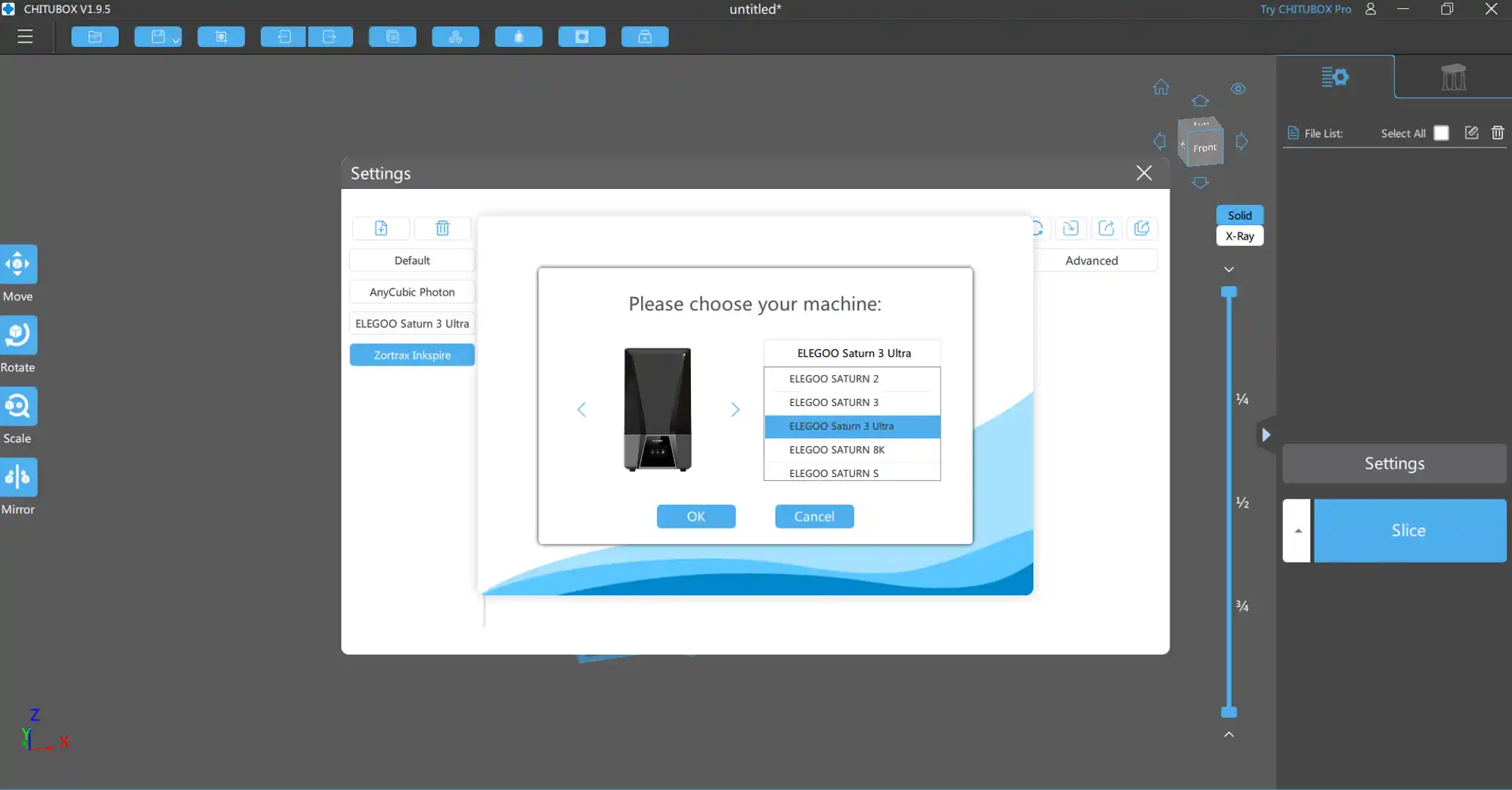This screenshot has width=1512, height=790.
Task: Choose ELEGOO SATURN 3 from list
Action: pos(852,402)
